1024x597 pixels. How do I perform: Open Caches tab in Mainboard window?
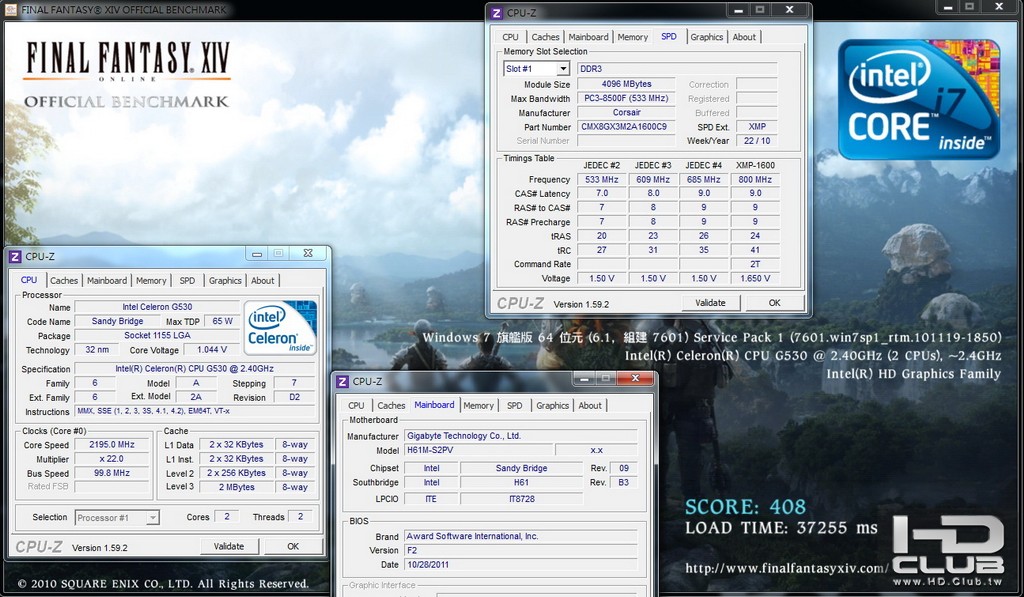pyautogui.click(x=391, y=406)
